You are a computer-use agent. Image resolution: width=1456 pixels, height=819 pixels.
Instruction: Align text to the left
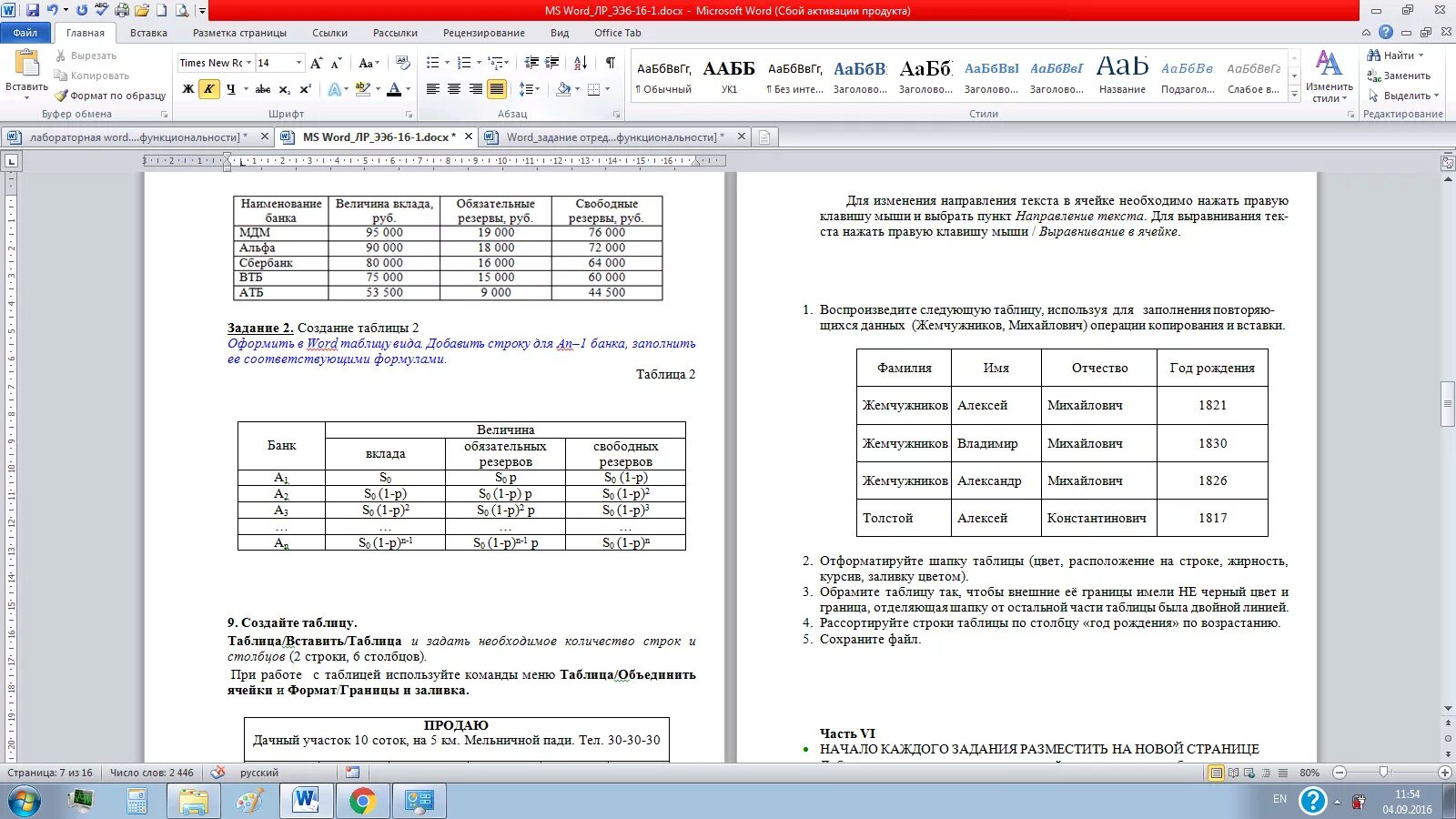pos(432,89)
